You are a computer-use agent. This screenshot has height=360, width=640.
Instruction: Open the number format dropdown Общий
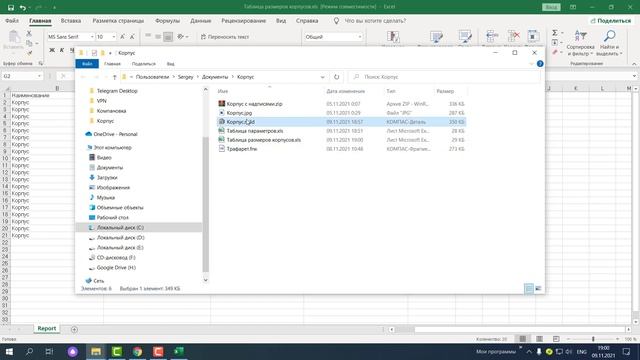tap(360, 37)
